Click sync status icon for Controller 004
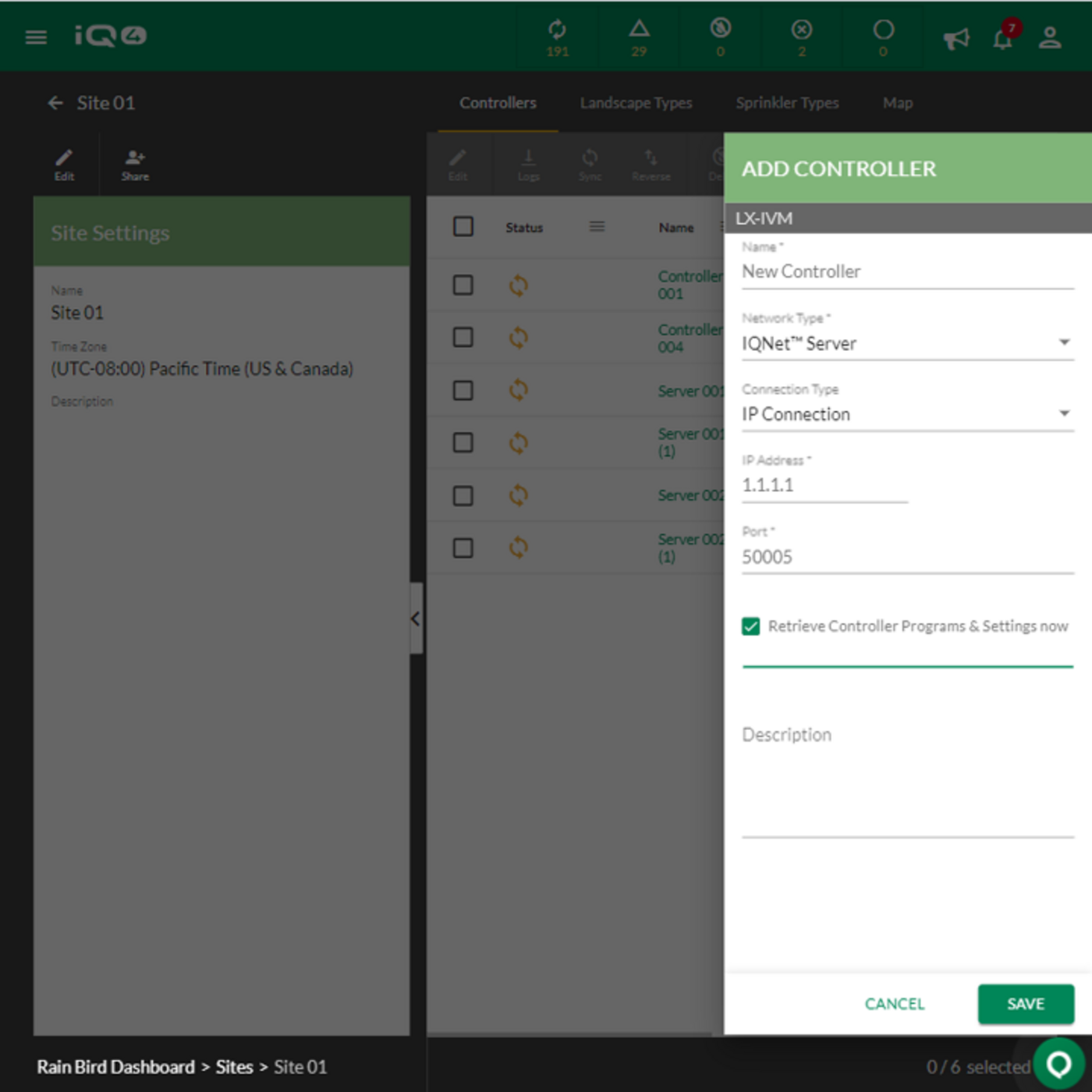Image resolution: width=1092 pixels, height=1092 pixels. pyautogui.click(x=519, y=338)
